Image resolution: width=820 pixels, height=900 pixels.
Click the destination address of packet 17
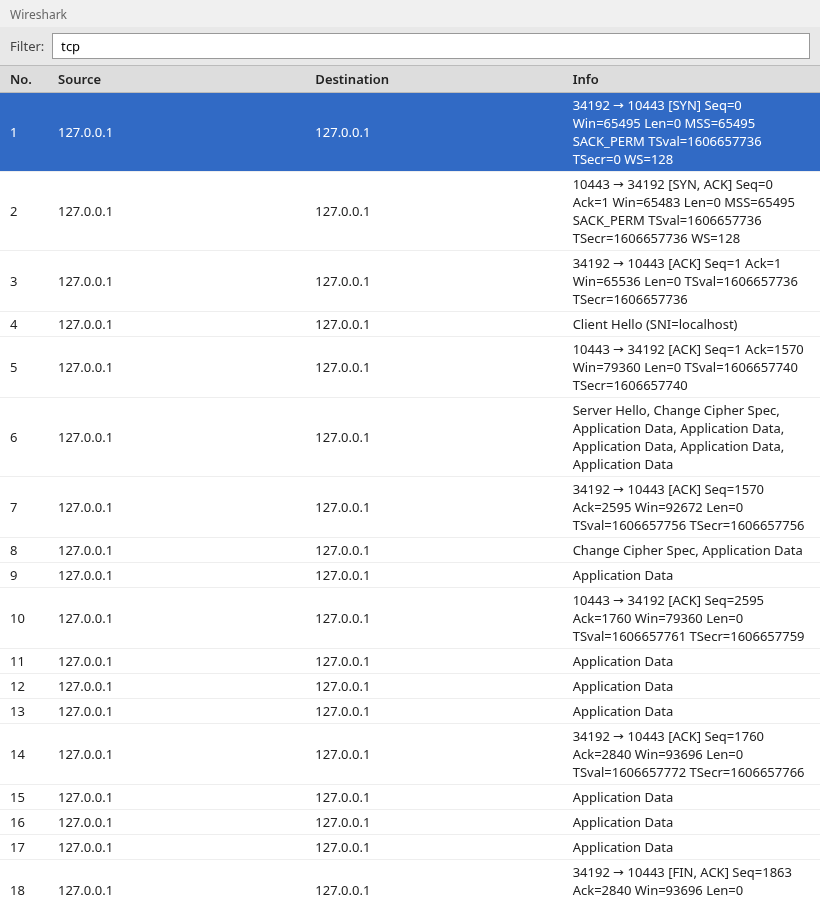tap(342, 847)
